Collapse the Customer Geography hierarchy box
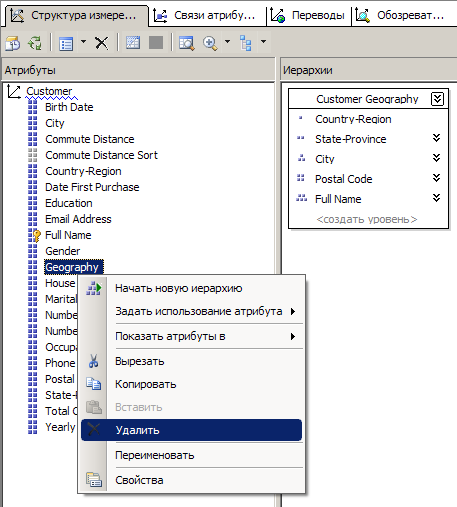457x507 pixels. pyautogui.click(x=437, y=99)
